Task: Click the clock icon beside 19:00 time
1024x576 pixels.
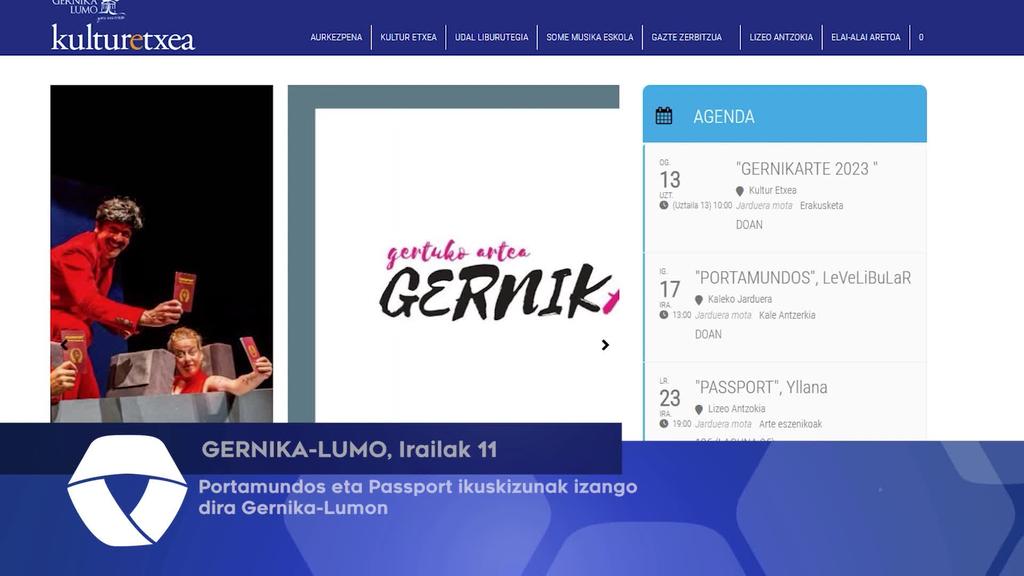Action: pyautogui.click(x=664, y=424)
